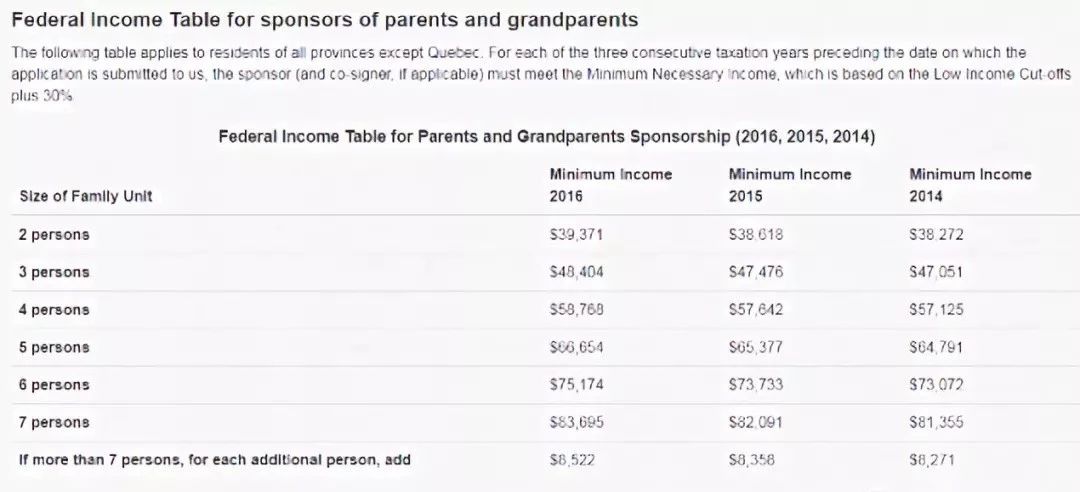Viewport: 1080px width, 492px height.
Task: Click the 2 persons row label
Action: [x=54, y=235]
